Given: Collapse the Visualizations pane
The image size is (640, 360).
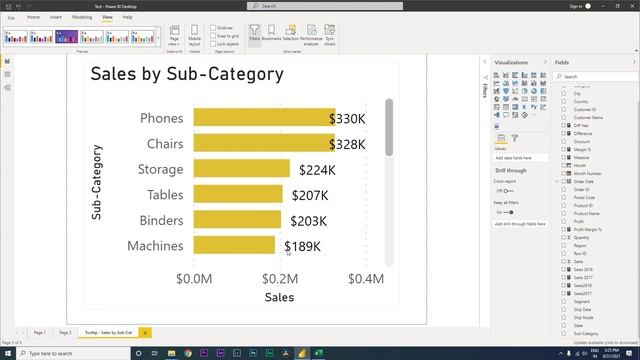Looking at the screenshot, I should pyautogui.click(x=545, y=62).
